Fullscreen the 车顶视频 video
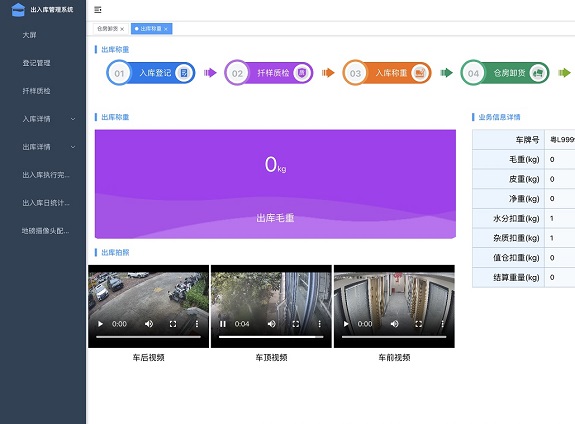Screen dimensions: 575x424 (296, 324)
